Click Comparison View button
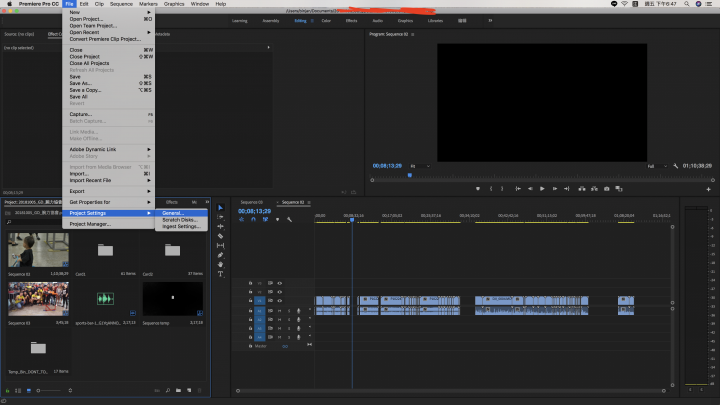Image resolution: width=720 pixels, height=405 pixels. point(619,189)
